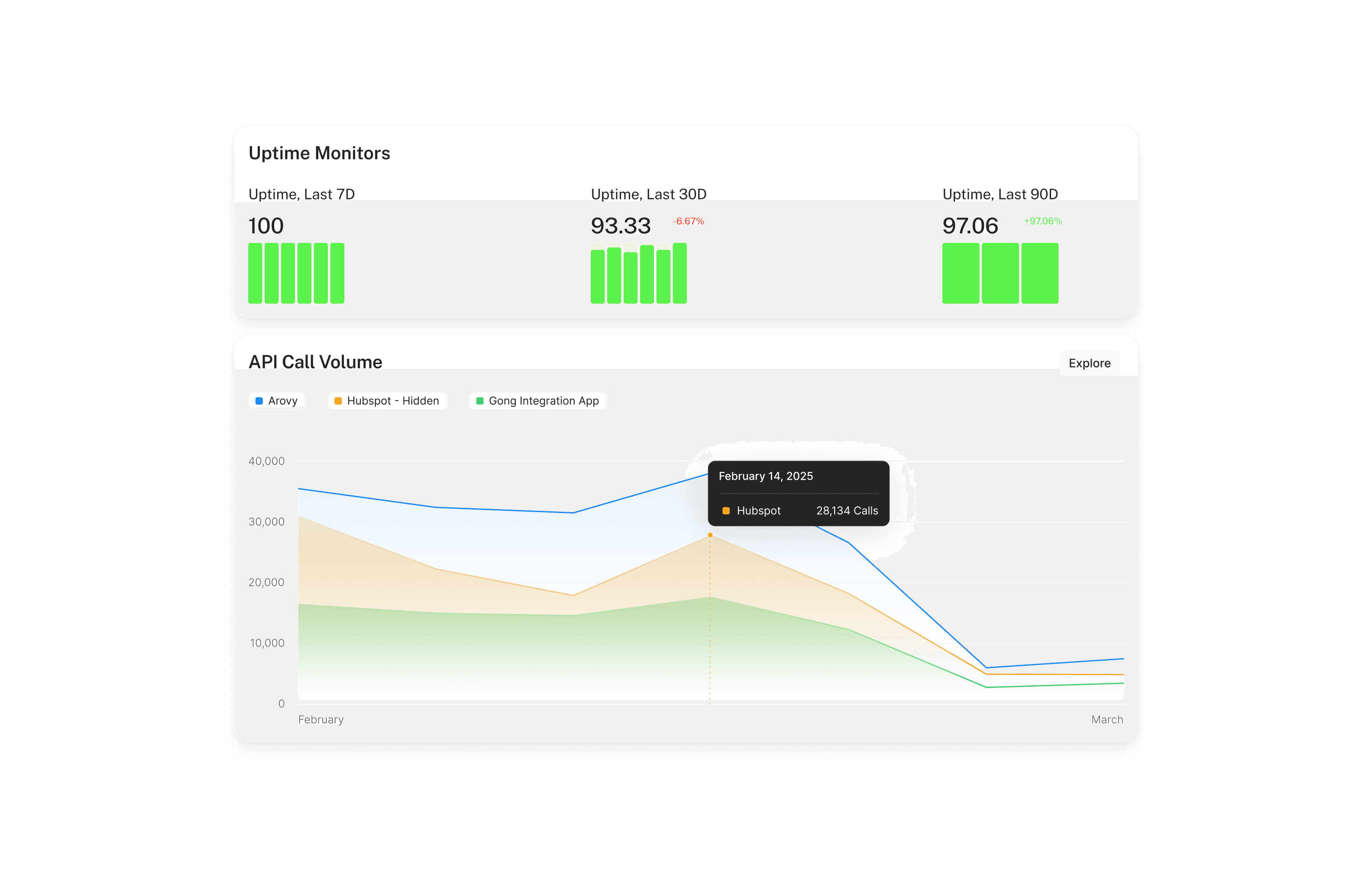1372x878 pixels.
Task: Click the tallest last bar in the 30D chart
Action: point(679,273)
